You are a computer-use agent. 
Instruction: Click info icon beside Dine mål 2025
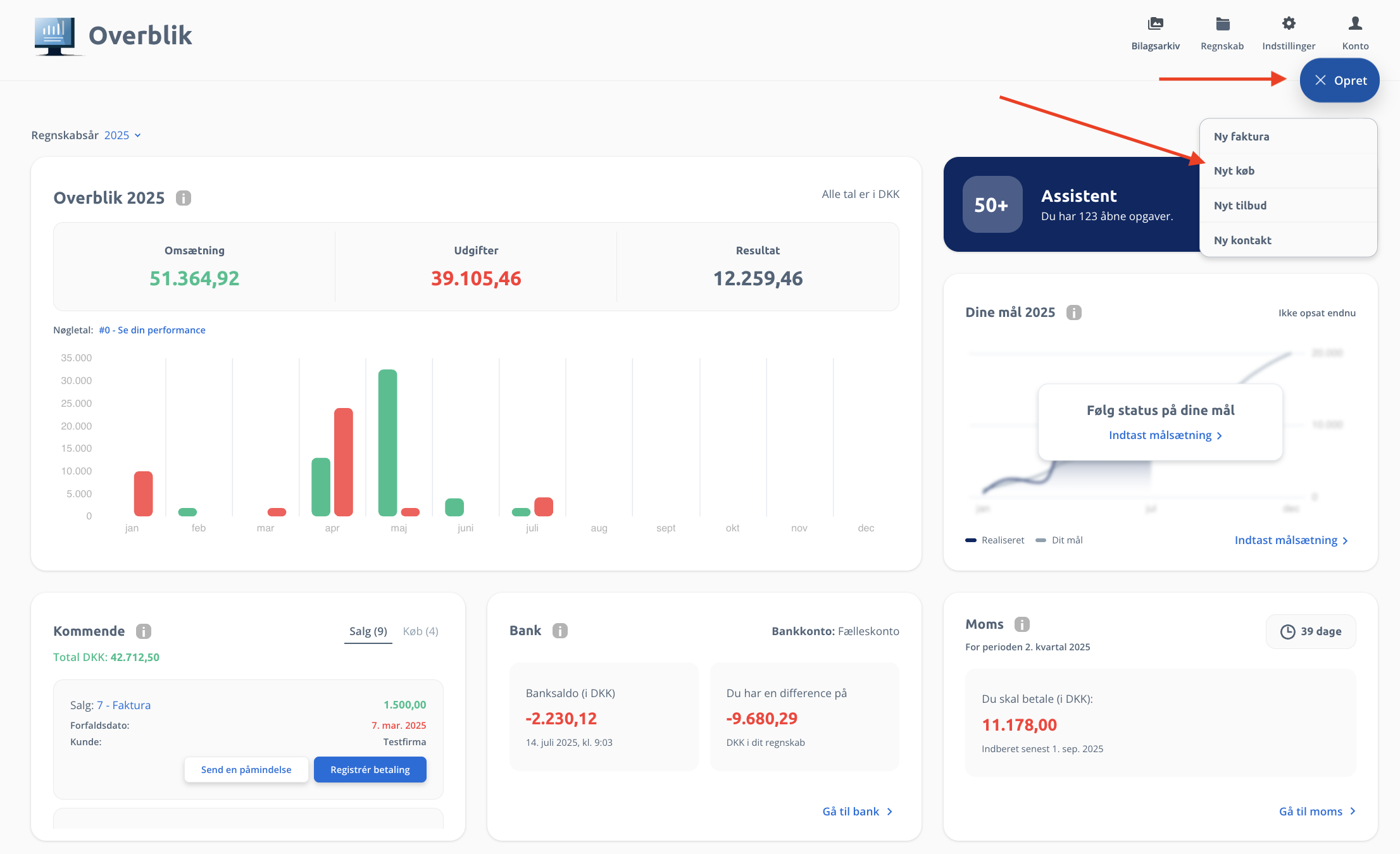[x=1074, y=313]
